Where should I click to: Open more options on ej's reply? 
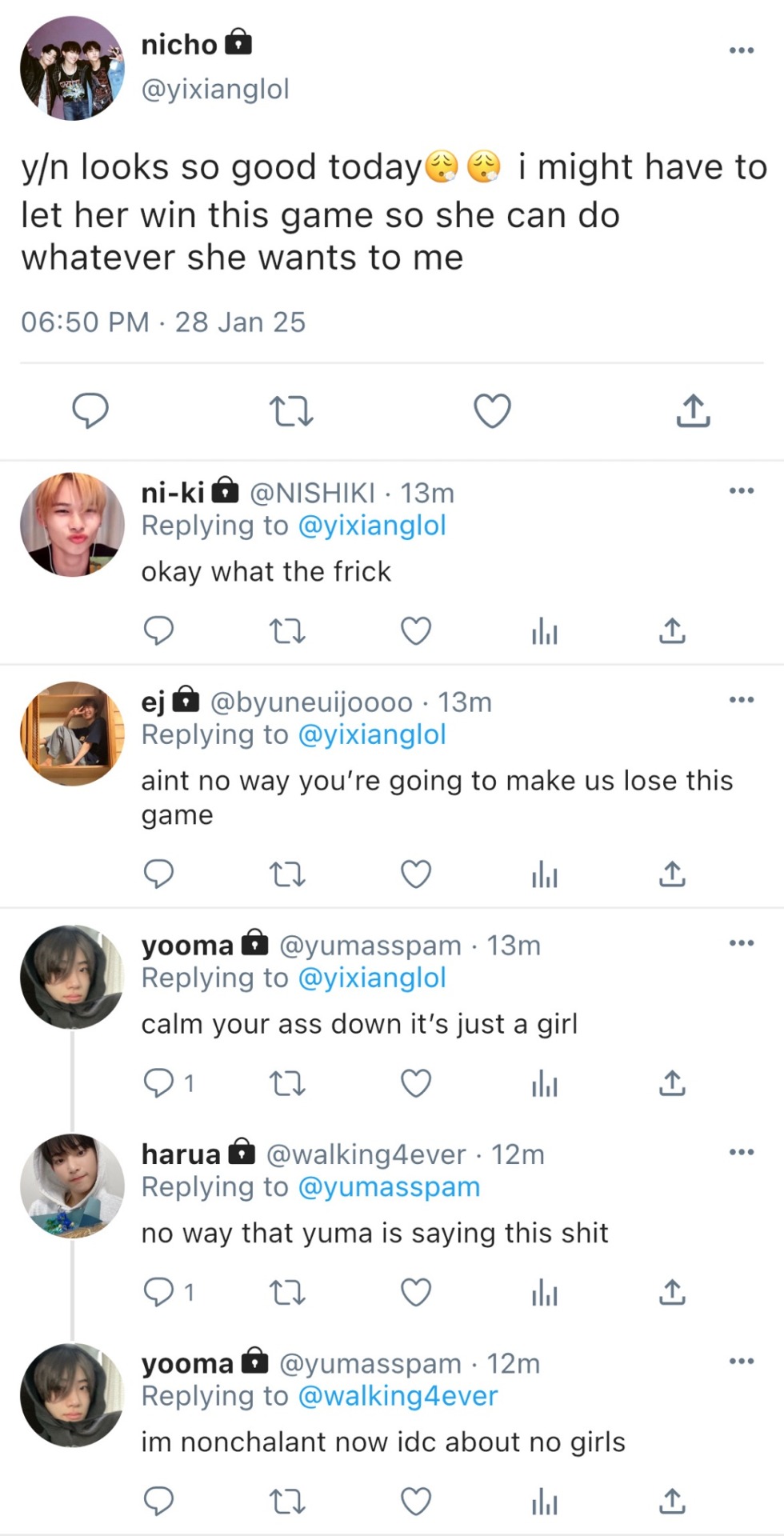742,700
